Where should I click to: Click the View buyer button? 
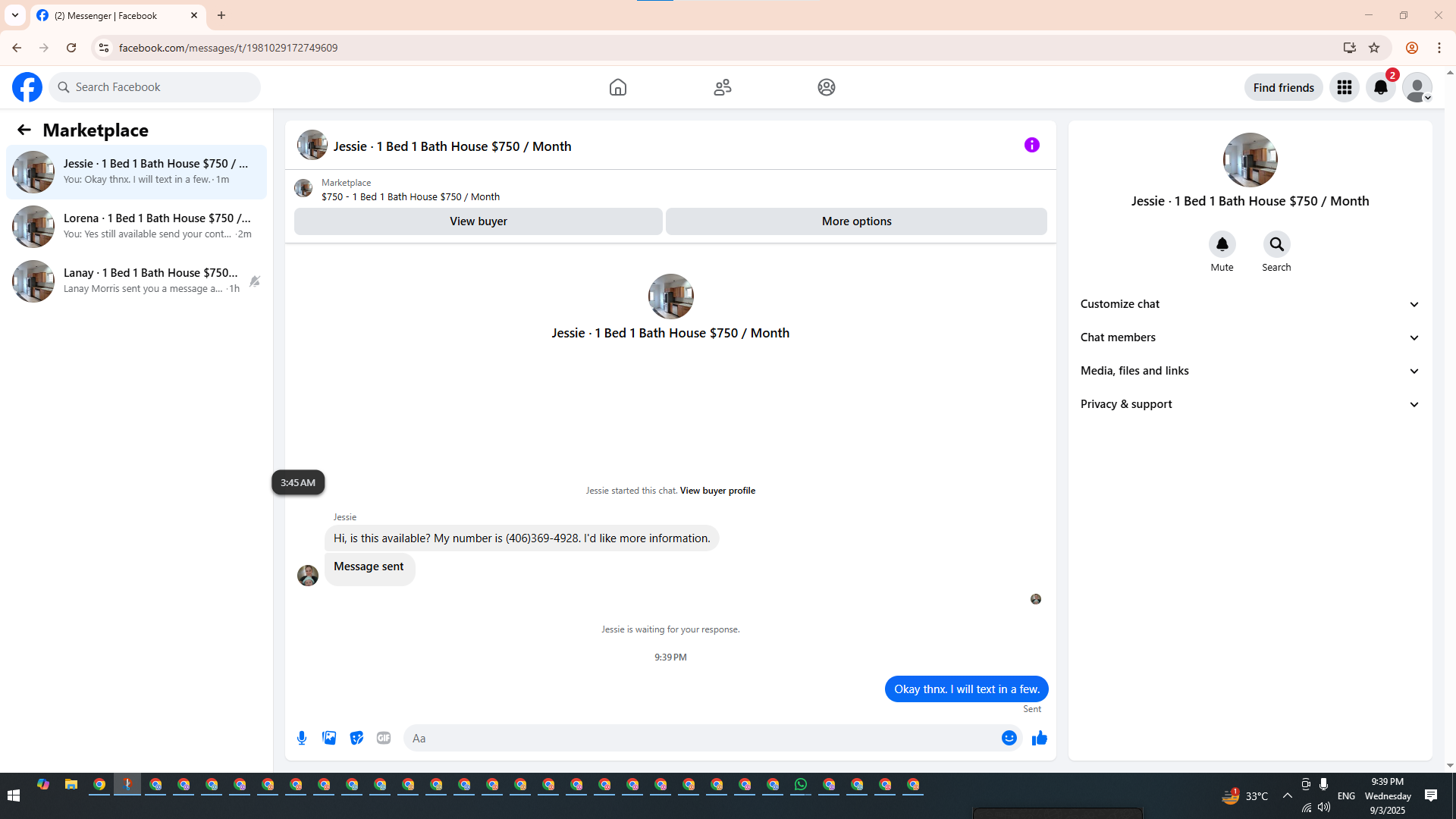tap(479, 221)
